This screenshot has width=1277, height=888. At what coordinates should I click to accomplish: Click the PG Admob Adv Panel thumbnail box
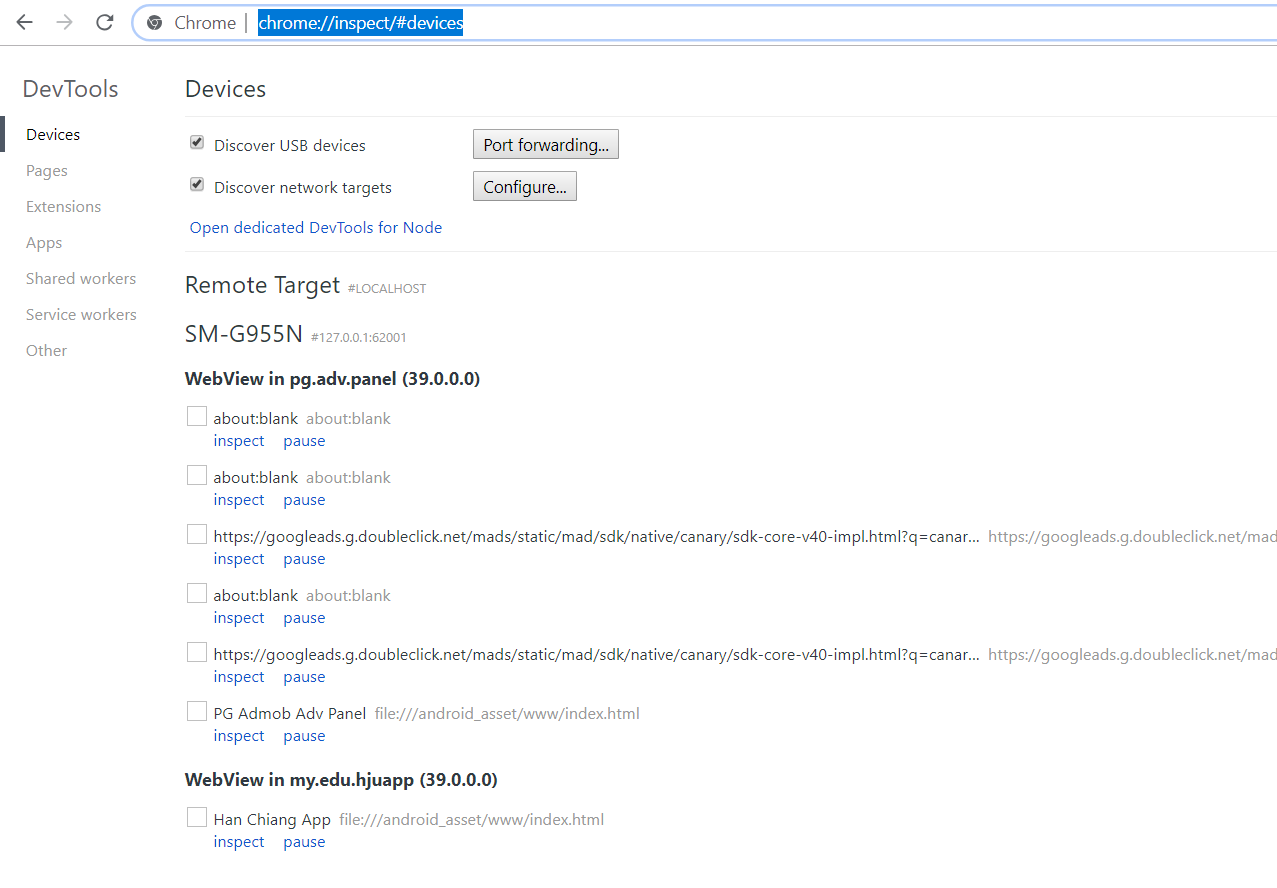coord(197,711)
